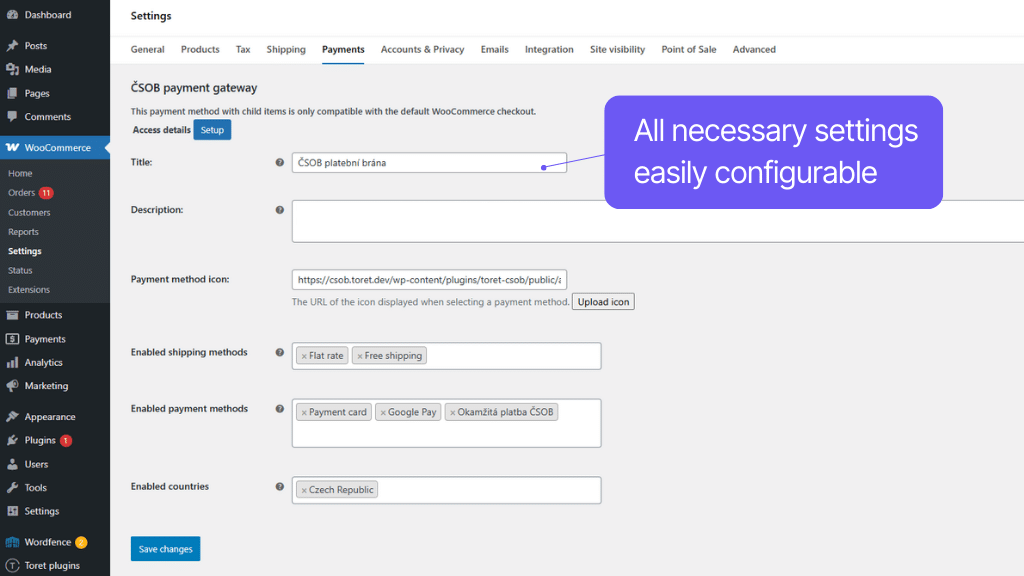Open the Point of Sale tab

click(689, 50)
